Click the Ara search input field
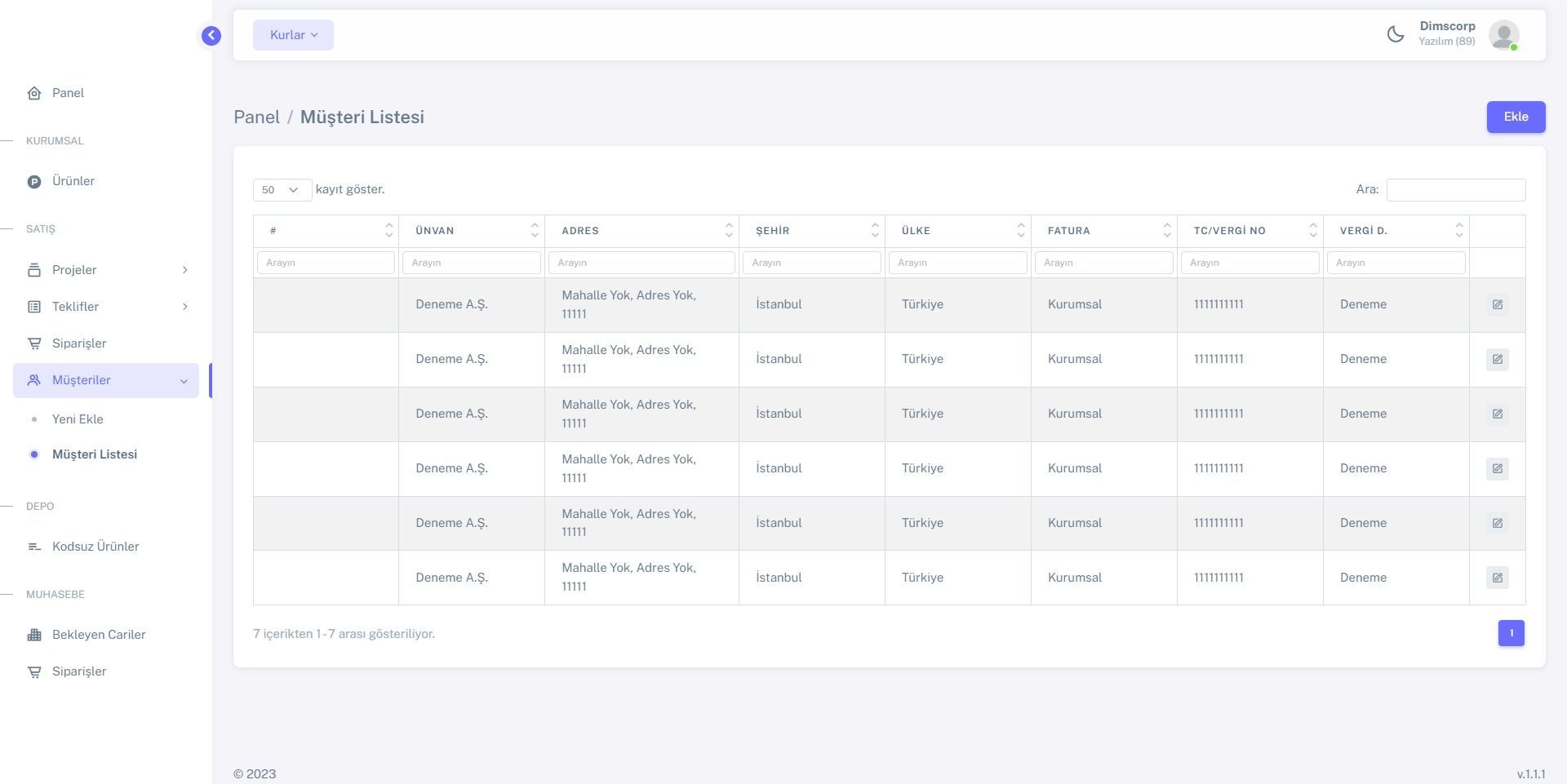This screenshot has width=1567, height=784. pos(1455,190)
